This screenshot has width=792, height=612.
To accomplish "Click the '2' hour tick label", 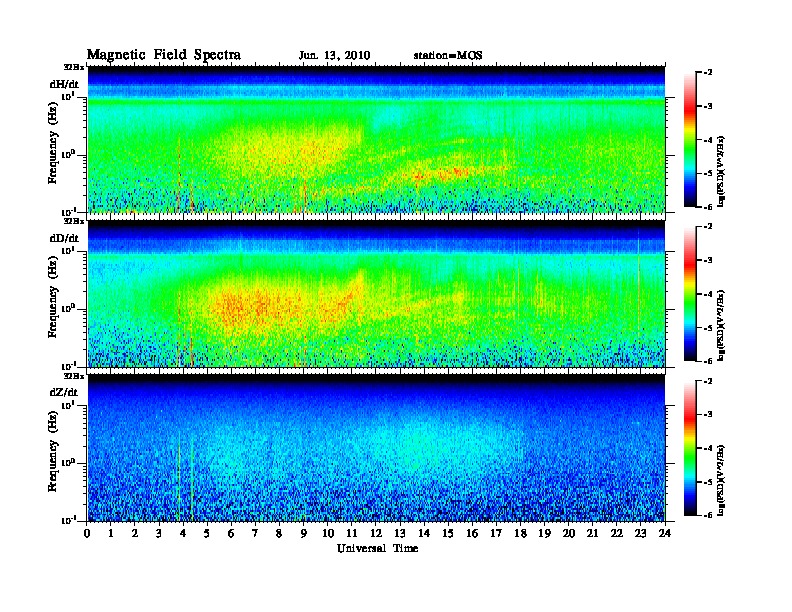I will click(135, 533).
